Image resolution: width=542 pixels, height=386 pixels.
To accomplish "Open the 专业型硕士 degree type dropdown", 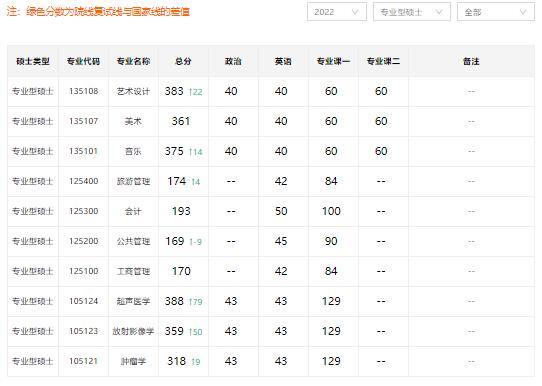I will (412, 12).
